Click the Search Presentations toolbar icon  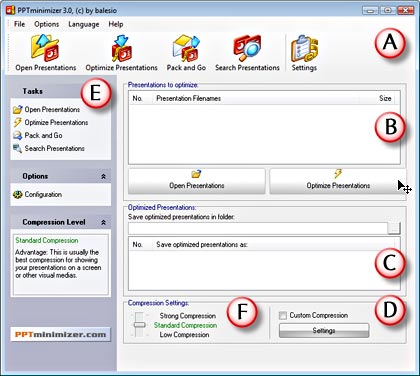click(x=247, y=53)
